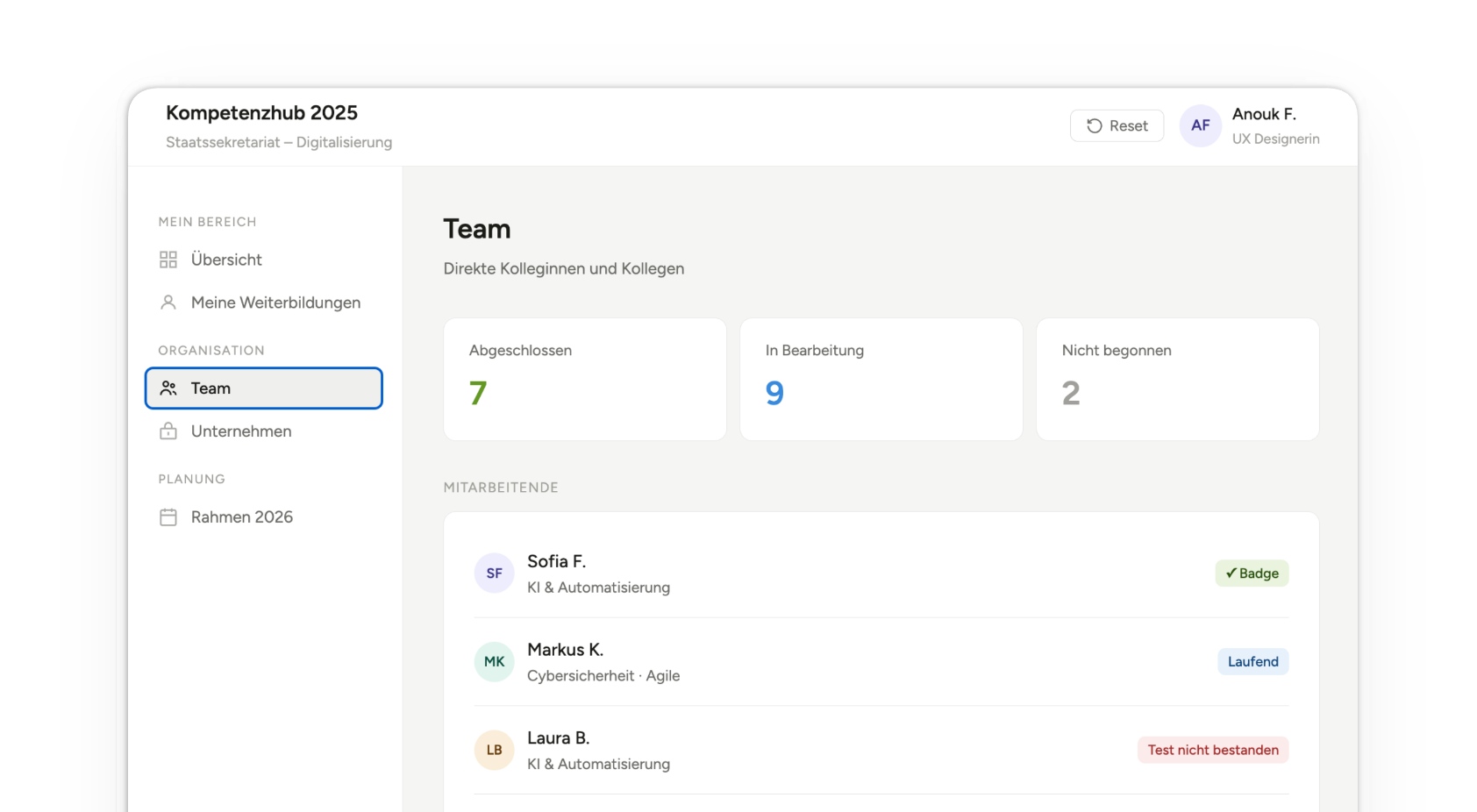Select the In Bearbeitung statistic card
1477x812 pixels.
click(x=881, y=380)
